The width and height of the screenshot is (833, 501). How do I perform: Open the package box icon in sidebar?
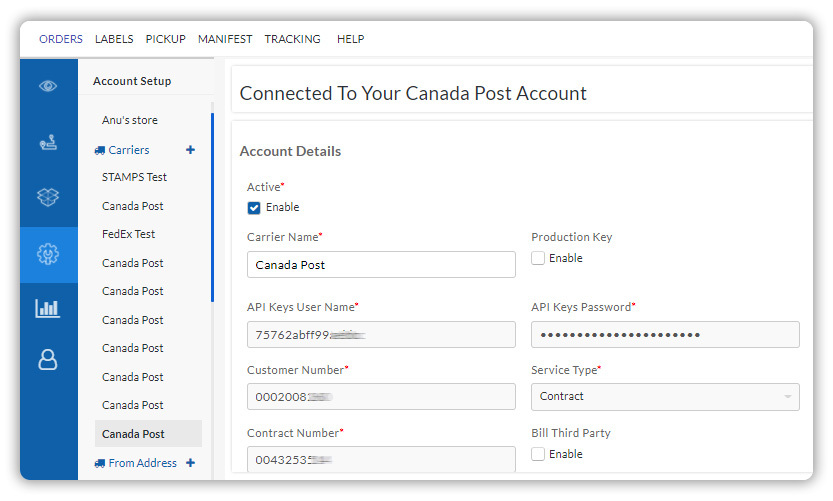tap(48, 197)
